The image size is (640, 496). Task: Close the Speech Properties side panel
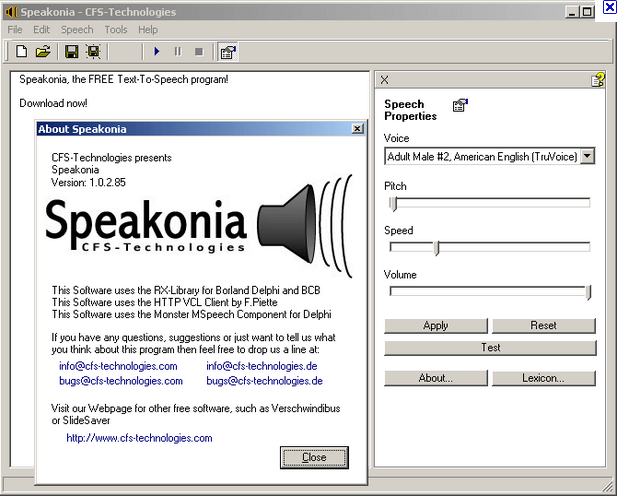tap(384, 80)
